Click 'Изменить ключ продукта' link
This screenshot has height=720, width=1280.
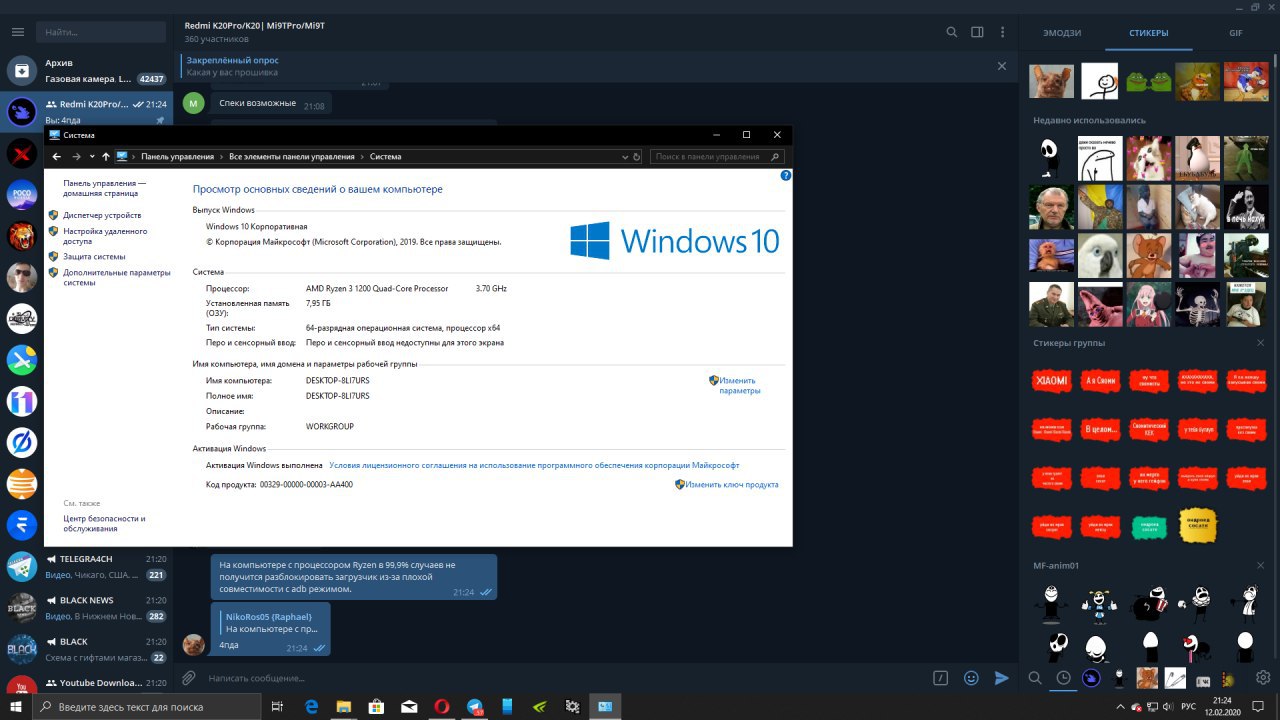[731, 485]
